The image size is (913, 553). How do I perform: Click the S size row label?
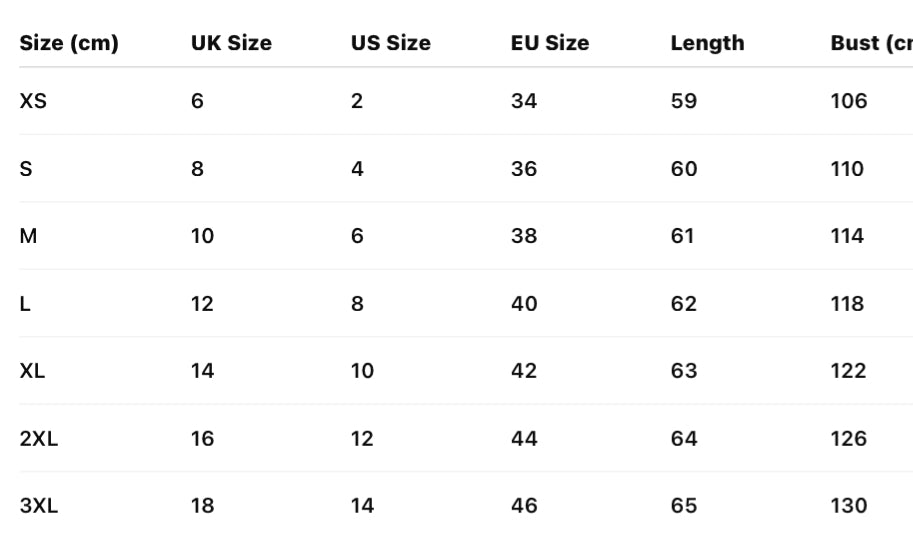click(26, 169)
